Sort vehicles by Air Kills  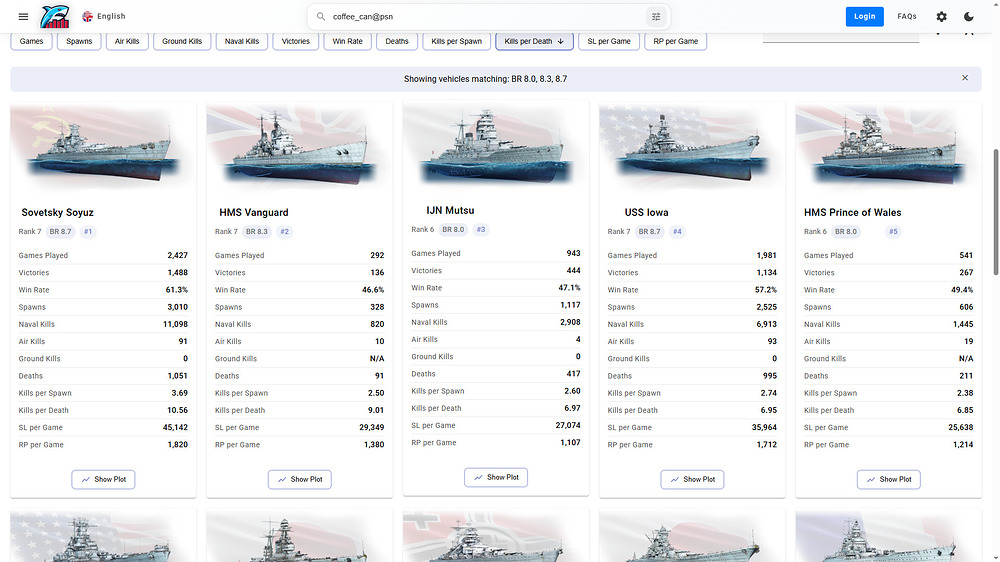coord(127,41)
